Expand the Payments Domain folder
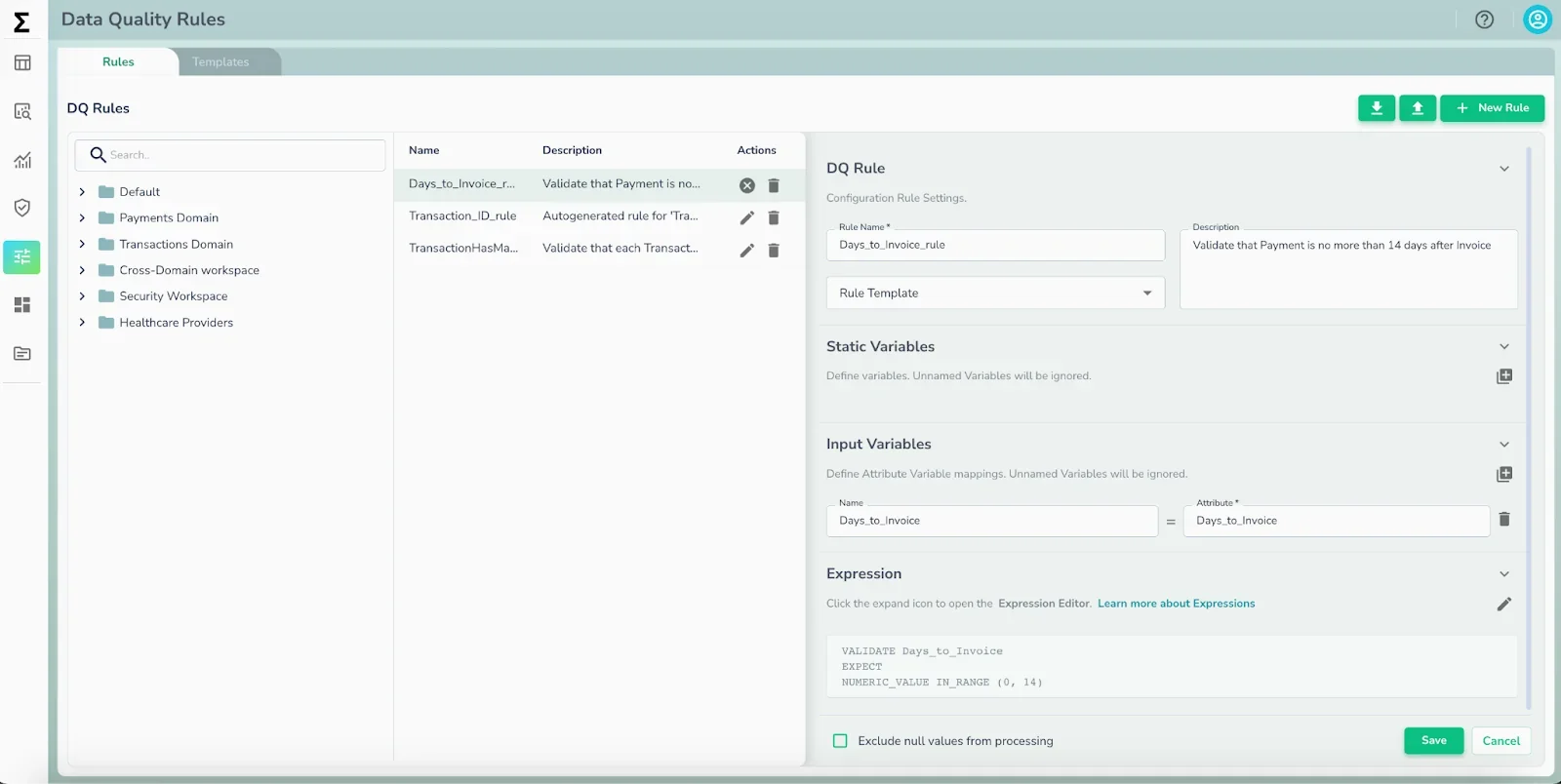The height and width of the screenshot is (784, 1561). 82,217
